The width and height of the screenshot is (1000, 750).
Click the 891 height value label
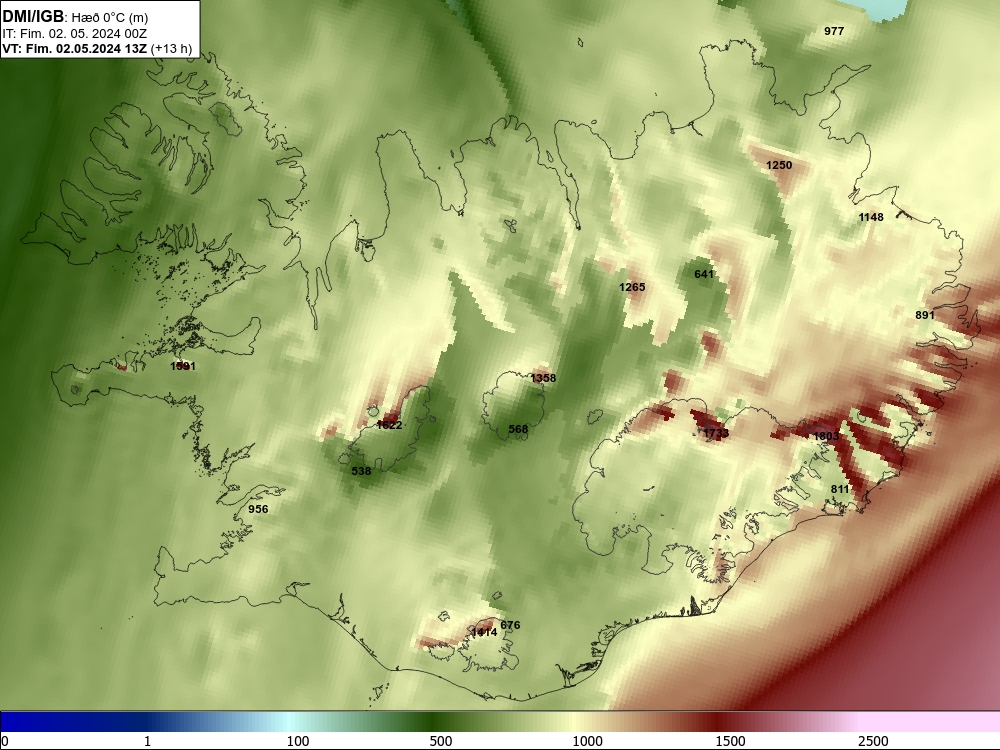925,315
